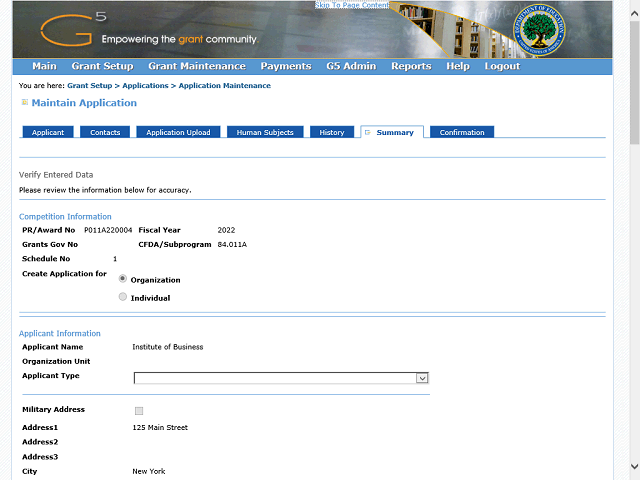Switch to the History tab
Image resolution: width=640 pixels, height=480 pixels.
(x=331, y=132)
